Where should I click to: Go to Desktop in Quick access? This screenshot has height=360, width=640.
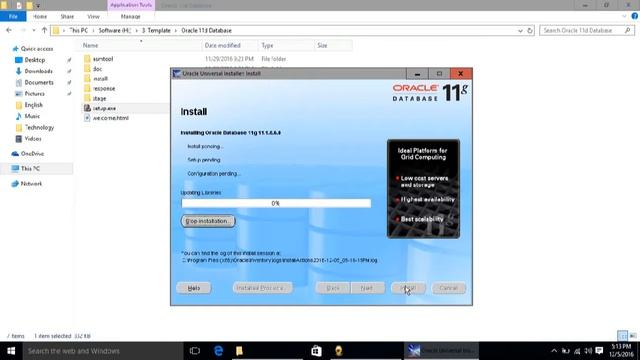point(35,60)
